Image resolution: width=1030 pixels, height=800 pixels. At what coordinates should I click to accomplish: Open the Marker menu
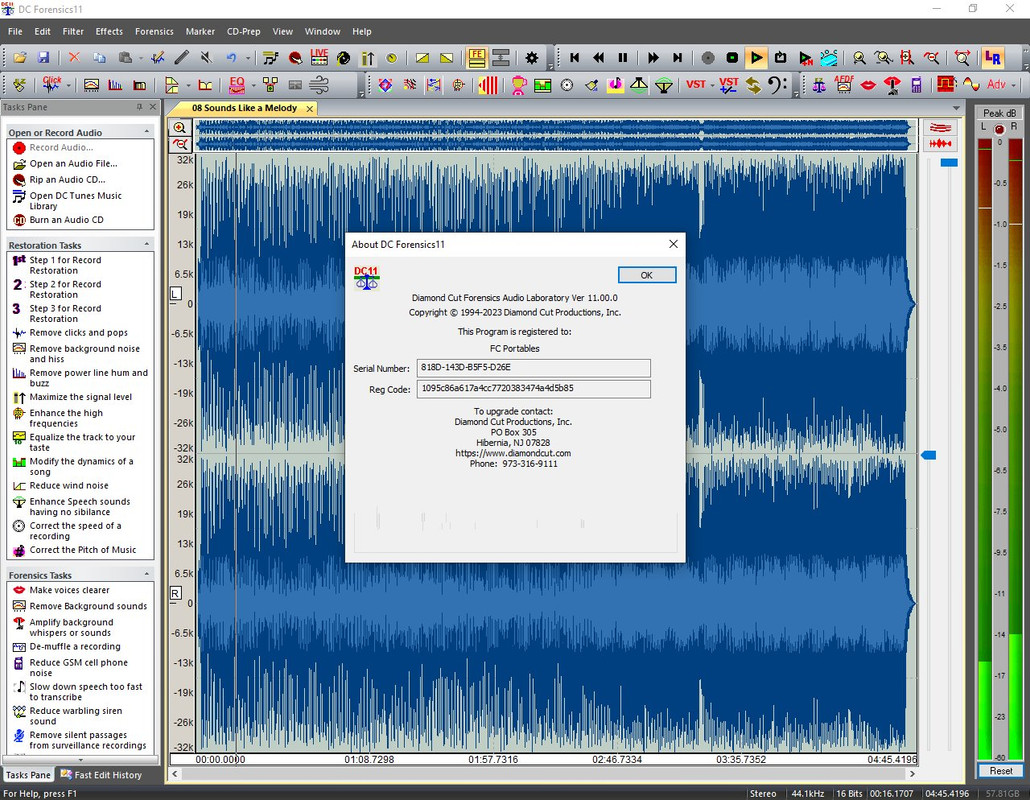point(200,32)
